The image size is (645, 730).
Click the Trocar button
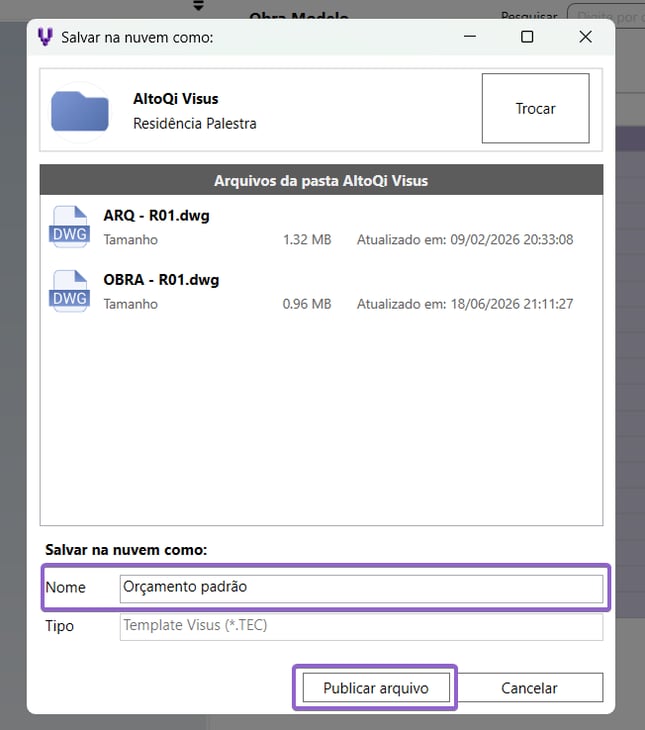pos(535,108)
